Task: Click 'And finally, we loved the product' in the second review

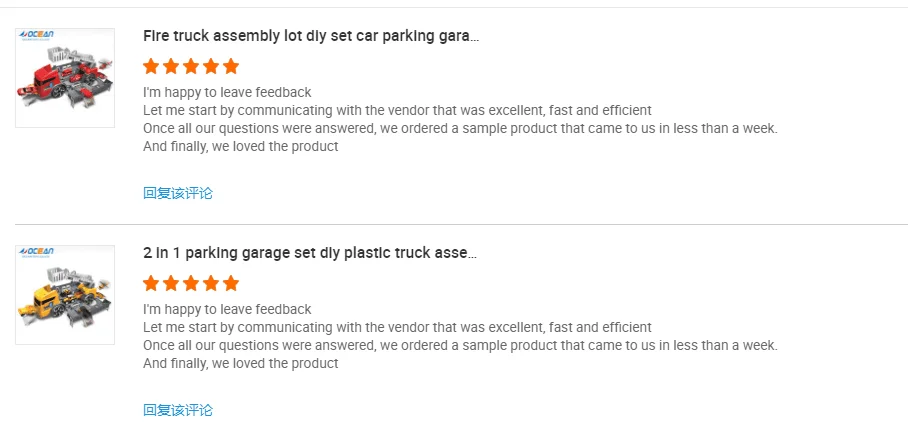Action: click(240, 363)
